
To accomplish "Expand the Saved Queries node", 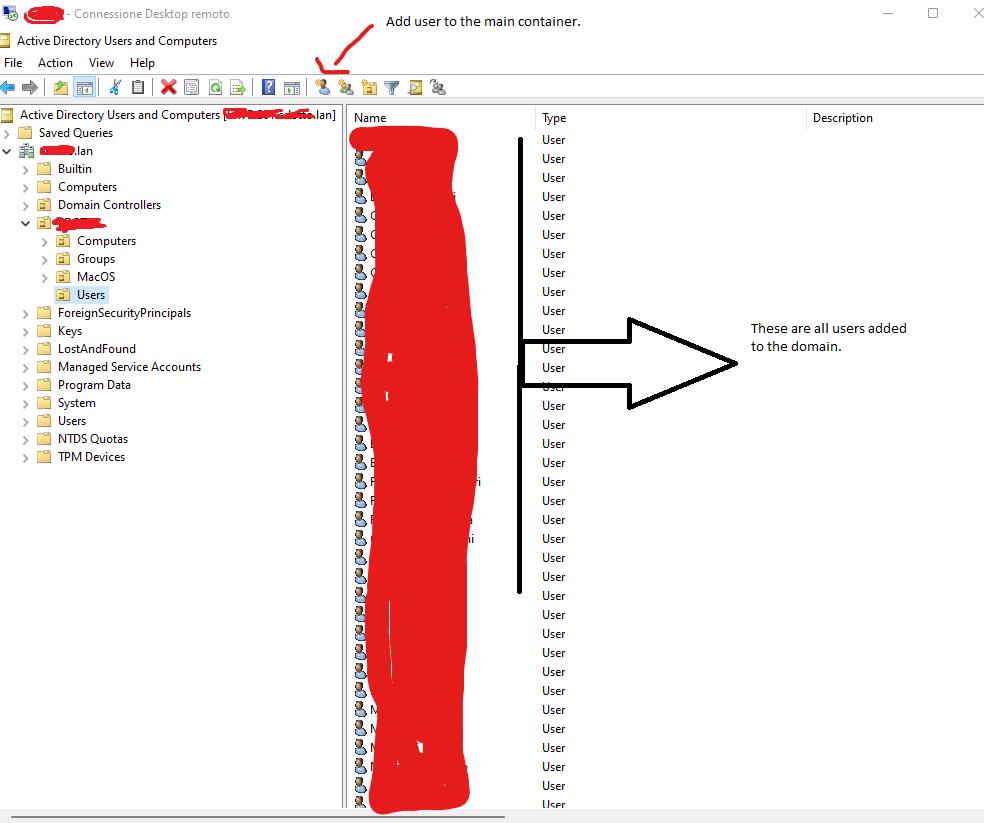I will tap(8, 133).
